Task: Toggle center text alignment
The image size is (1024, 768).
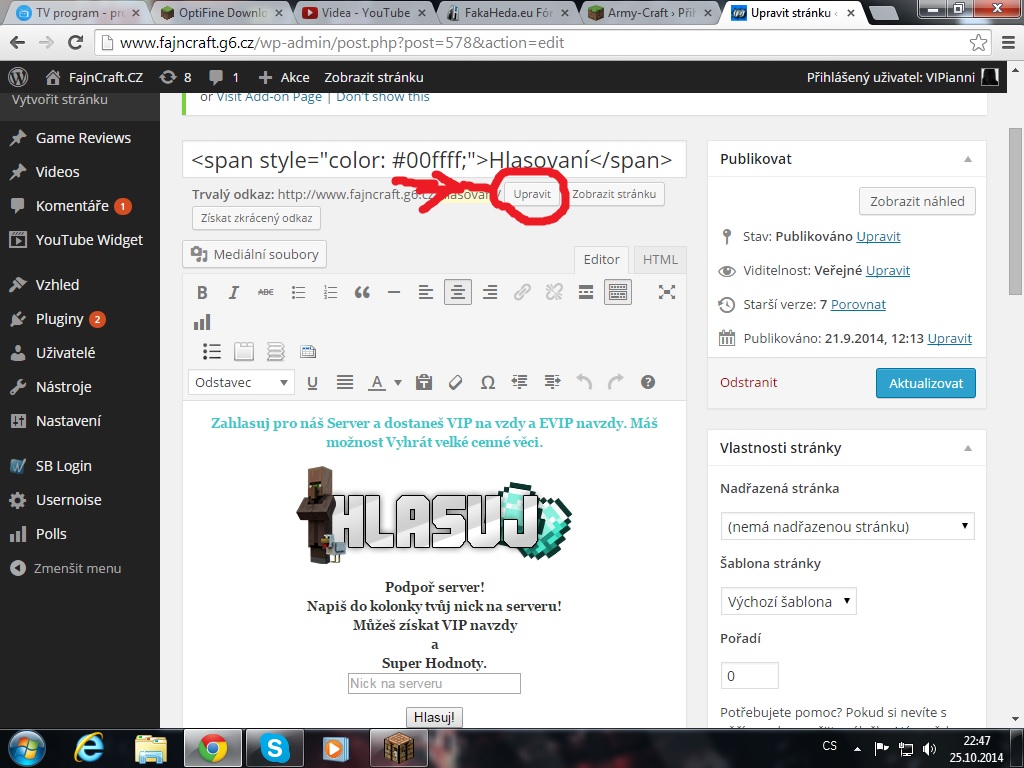Action: click(458, 293)
